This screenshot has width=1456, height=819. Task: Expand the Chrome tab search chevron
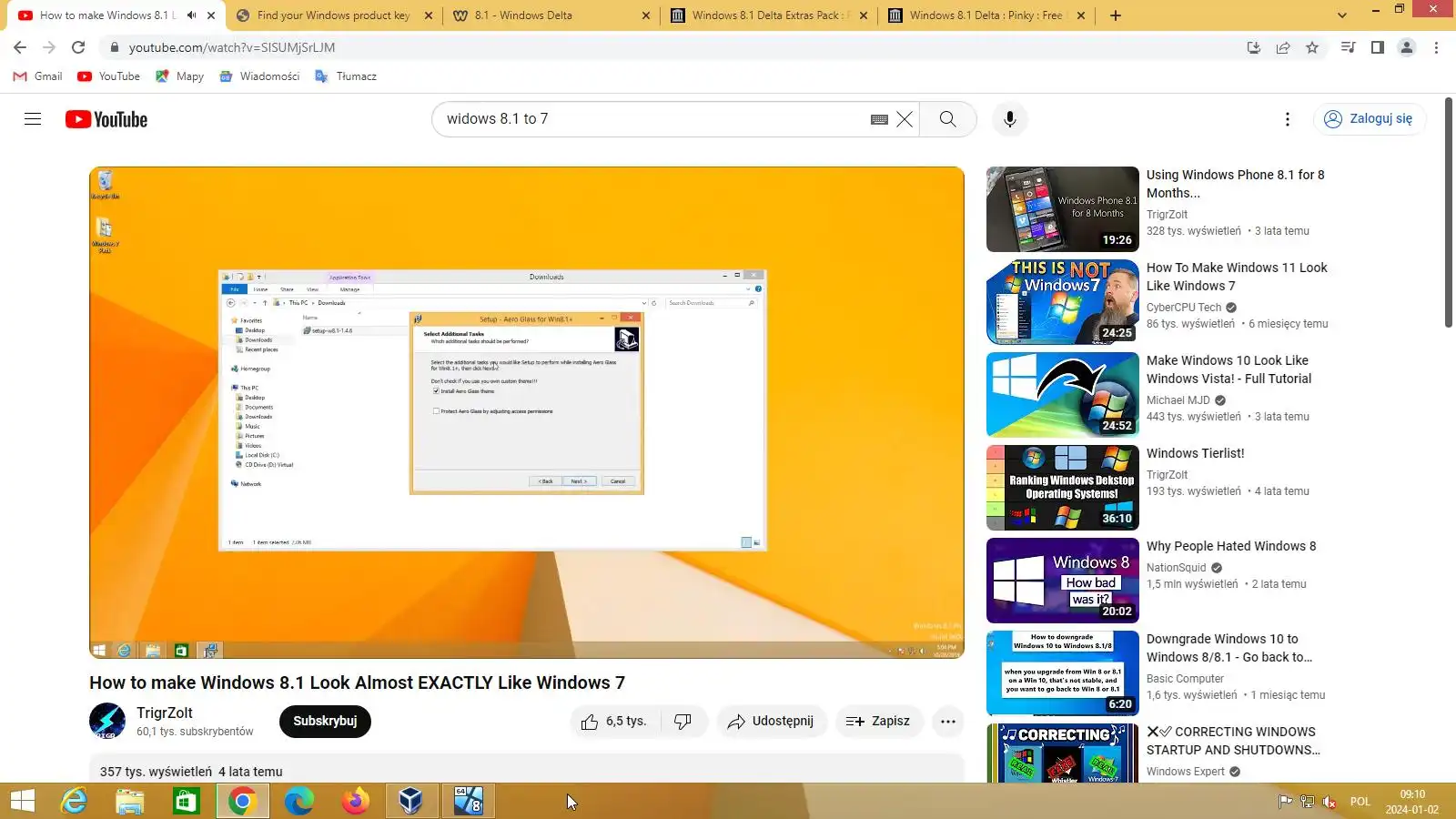[x=1342, y=15]
